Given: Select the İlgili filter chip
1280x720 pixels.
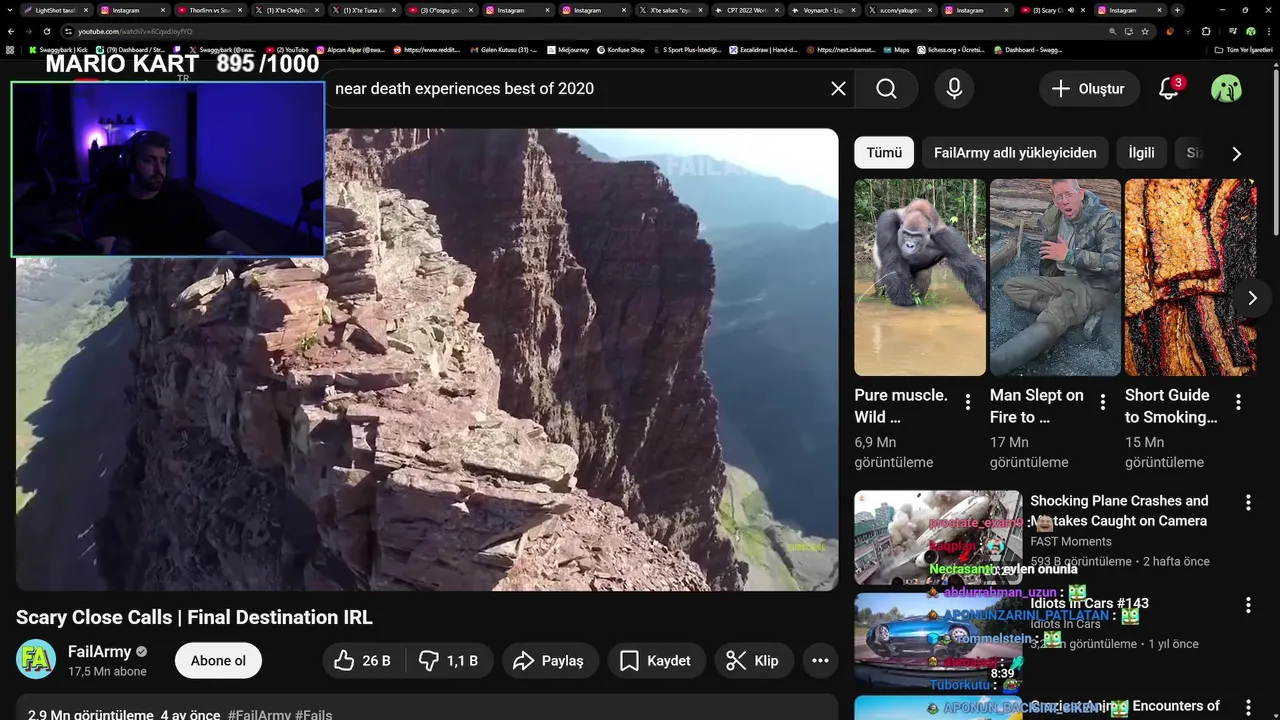Looking at the screenshot, I should 1141,153.
